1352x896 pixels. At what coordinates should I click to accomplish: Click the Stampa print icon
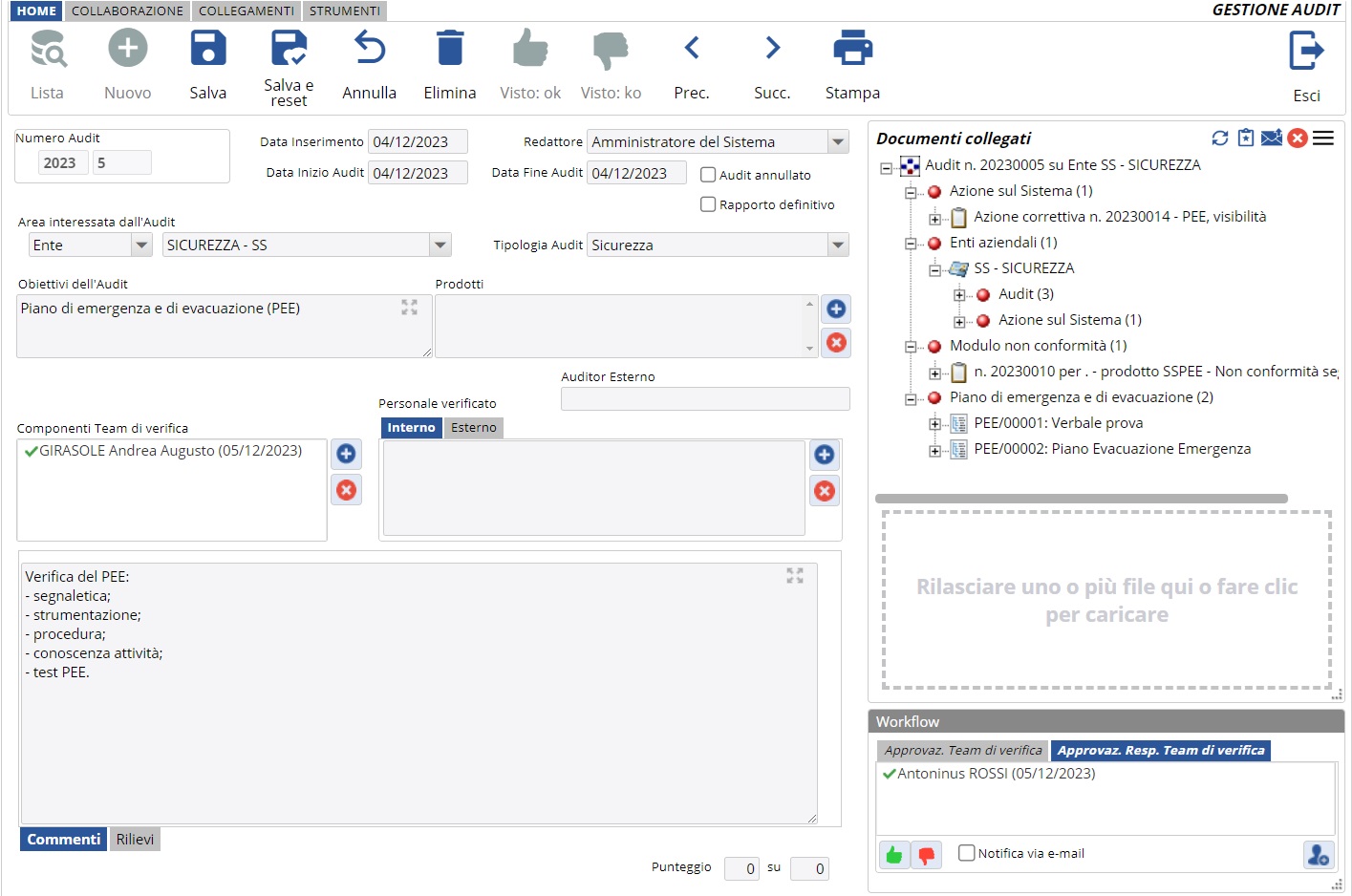tap(852, 49)
